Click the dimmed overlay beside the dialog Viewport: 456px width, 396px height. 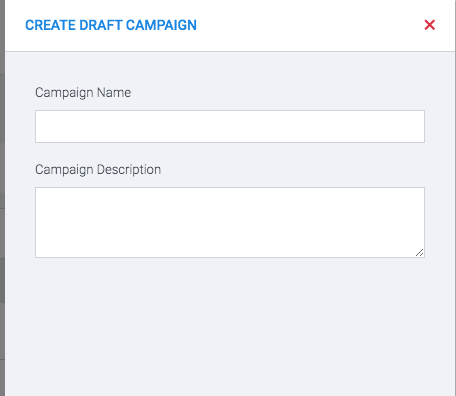[x=2, y=200]
